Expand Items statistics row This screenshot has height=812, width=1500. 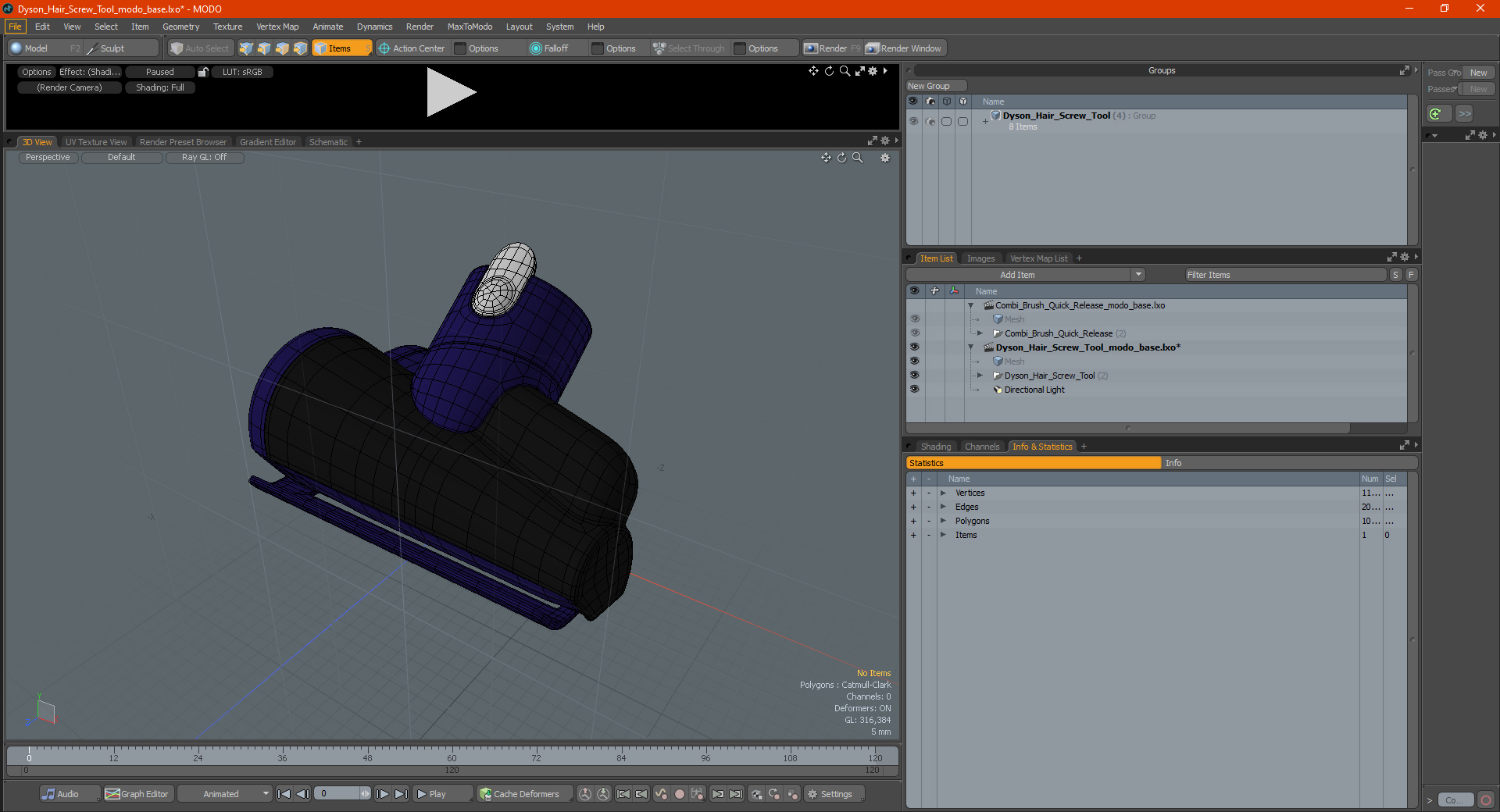point(944,535)
